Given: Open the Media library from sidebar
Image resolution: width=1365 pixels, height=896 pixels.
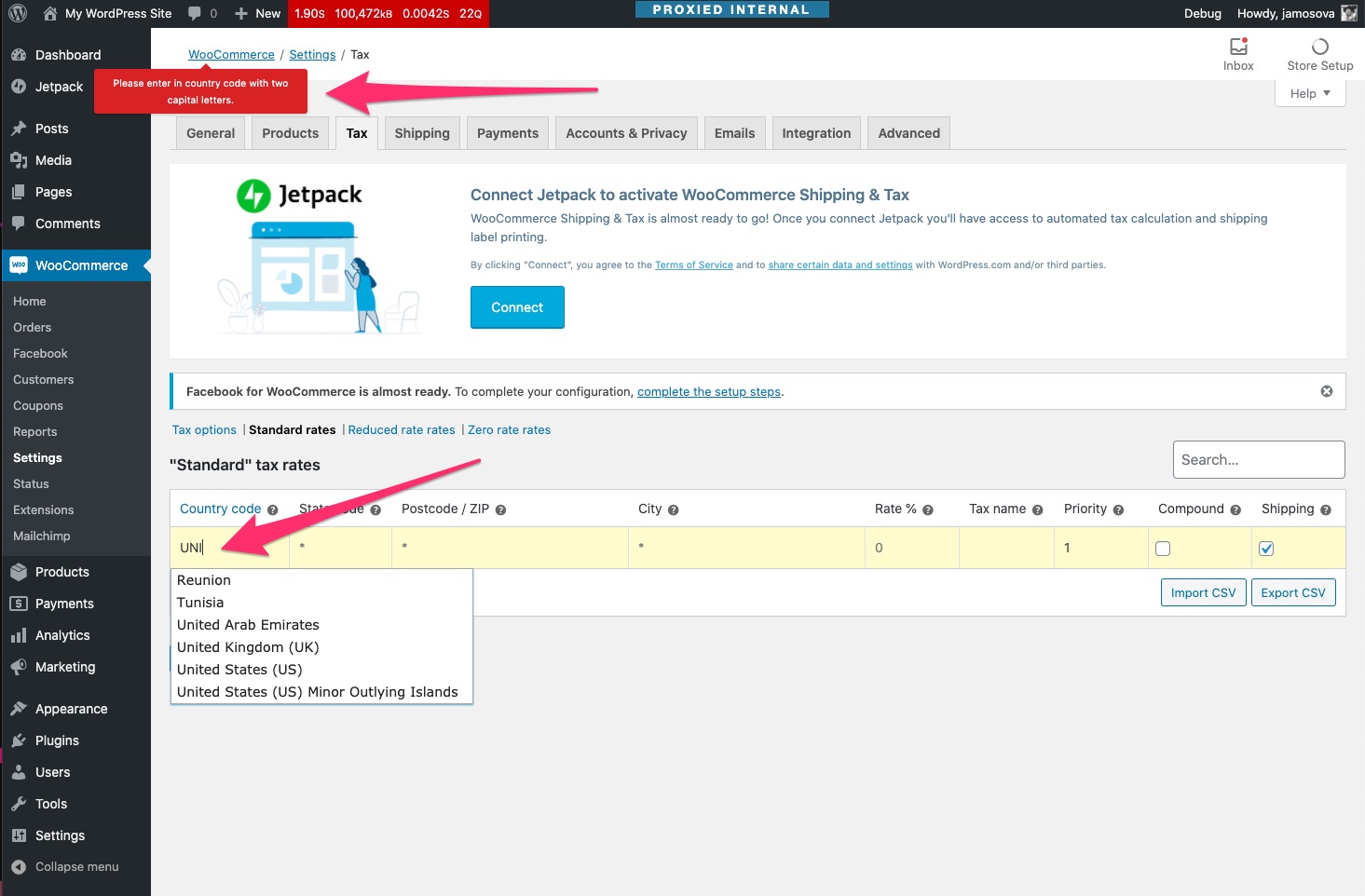Looking at the screenshot, I should point(53,159).
